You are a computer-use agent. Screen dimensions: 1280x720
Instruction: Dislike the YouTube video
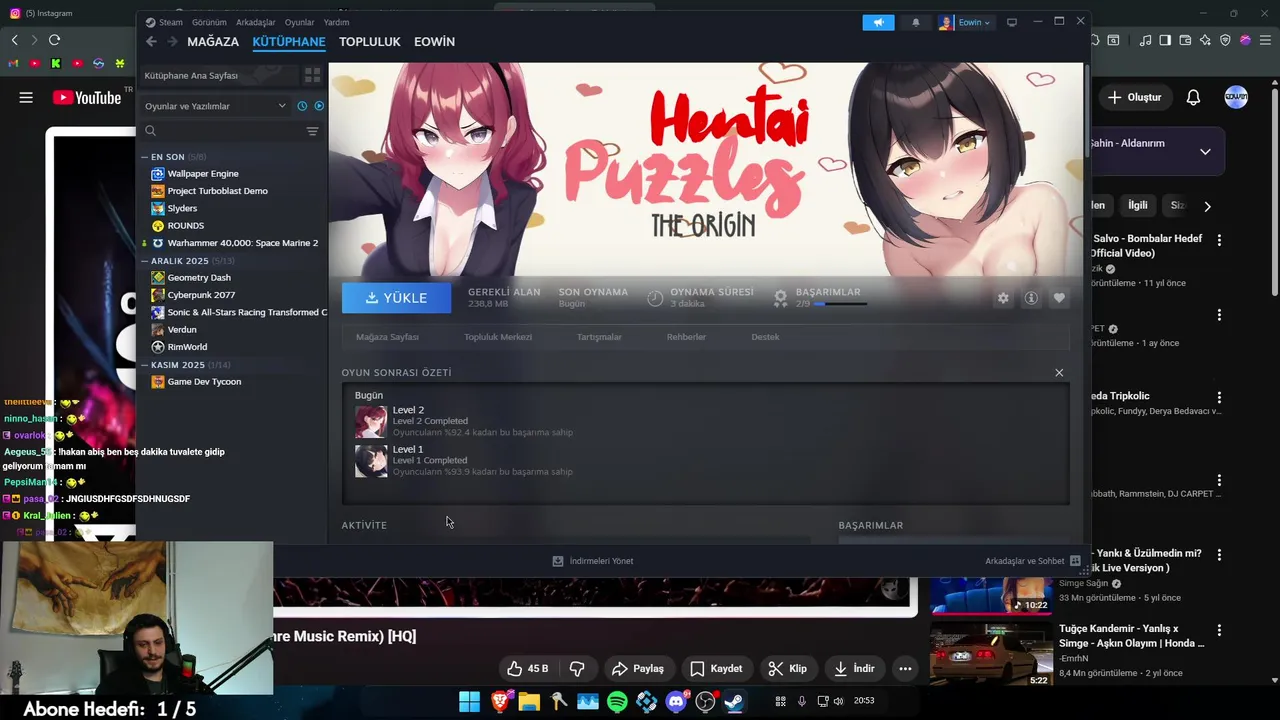coord(577,669)
